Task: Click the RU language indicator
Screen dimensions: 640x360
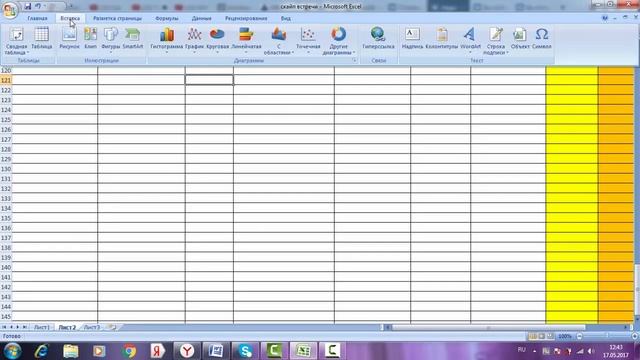Action: click(x=521, y=350)
